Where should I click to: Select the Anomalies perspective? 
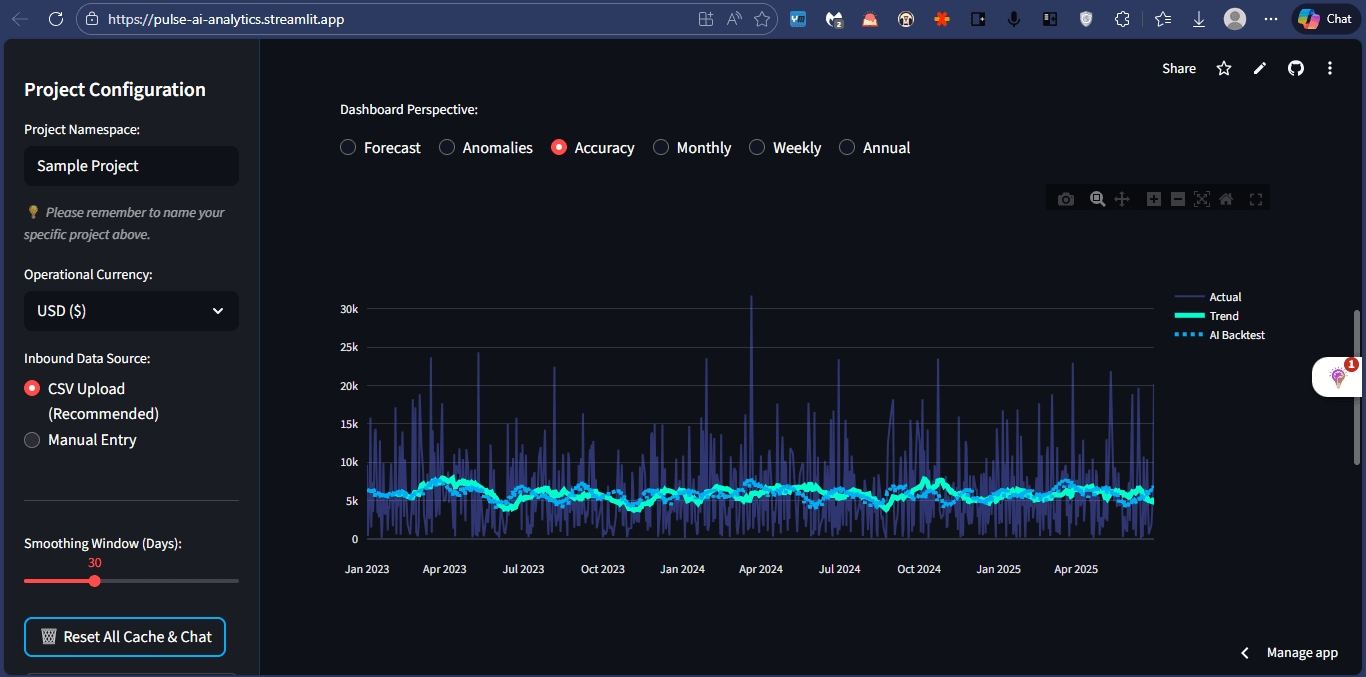click(486, 147)
